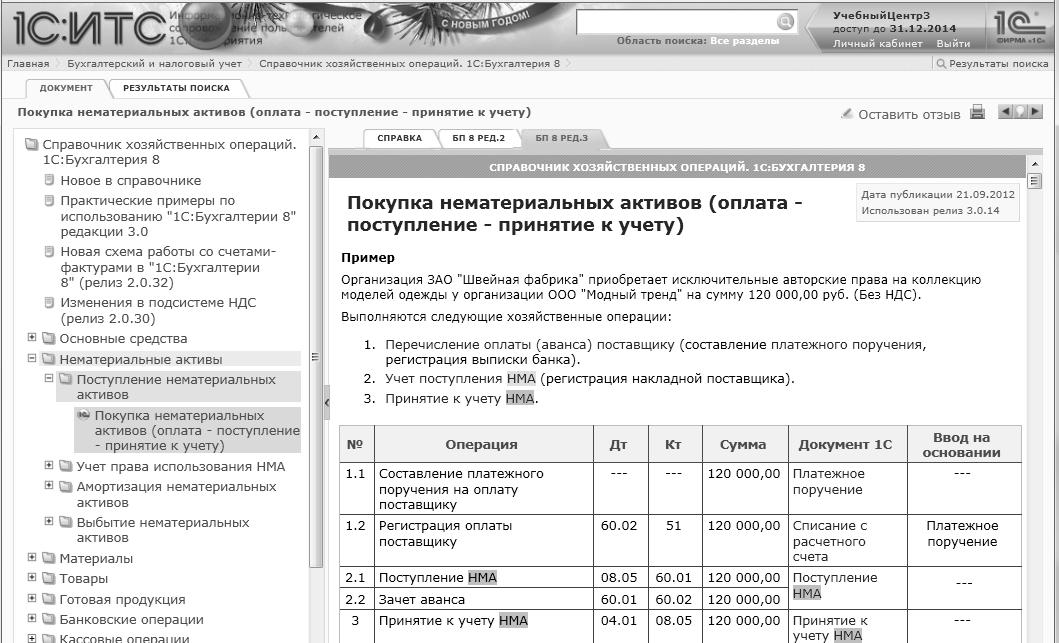Open Результаты поиска link at right

click(998, 63)
